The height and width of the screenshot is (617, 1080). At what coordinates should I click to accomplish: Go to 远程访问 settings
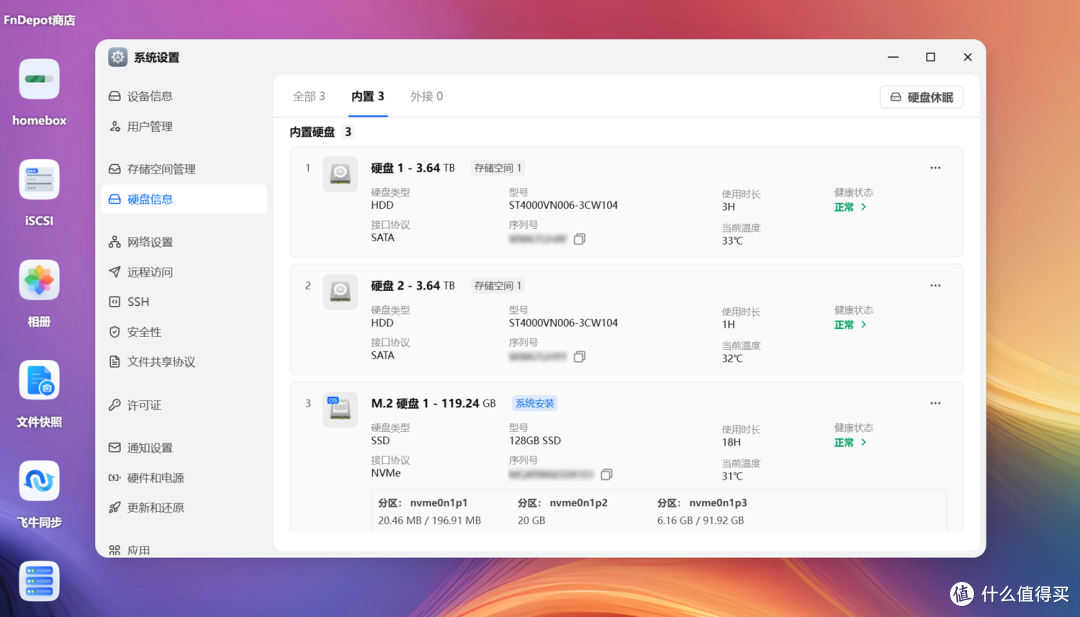(x=184, y=272)
